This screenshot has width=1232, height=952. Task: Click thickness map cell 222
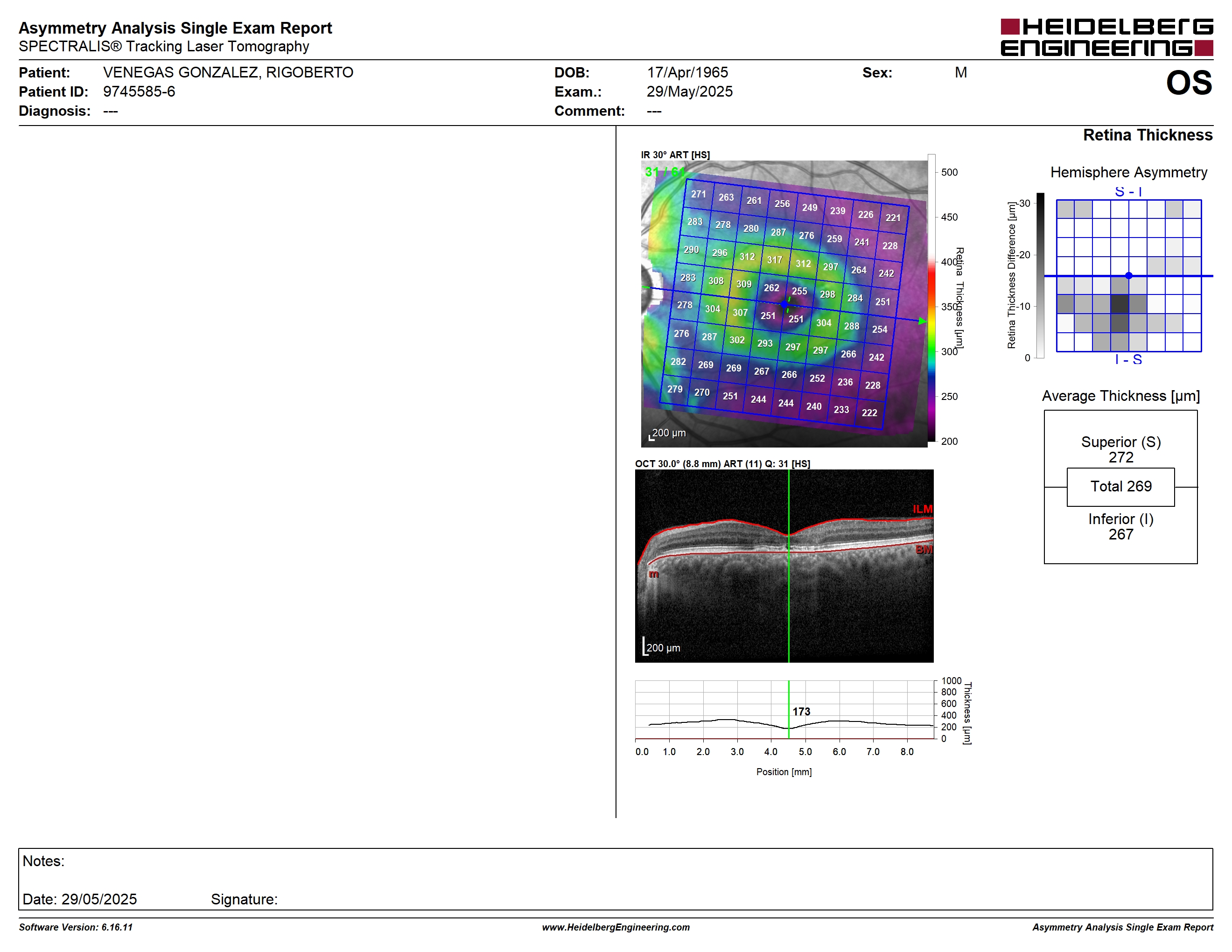coord(869,413)
